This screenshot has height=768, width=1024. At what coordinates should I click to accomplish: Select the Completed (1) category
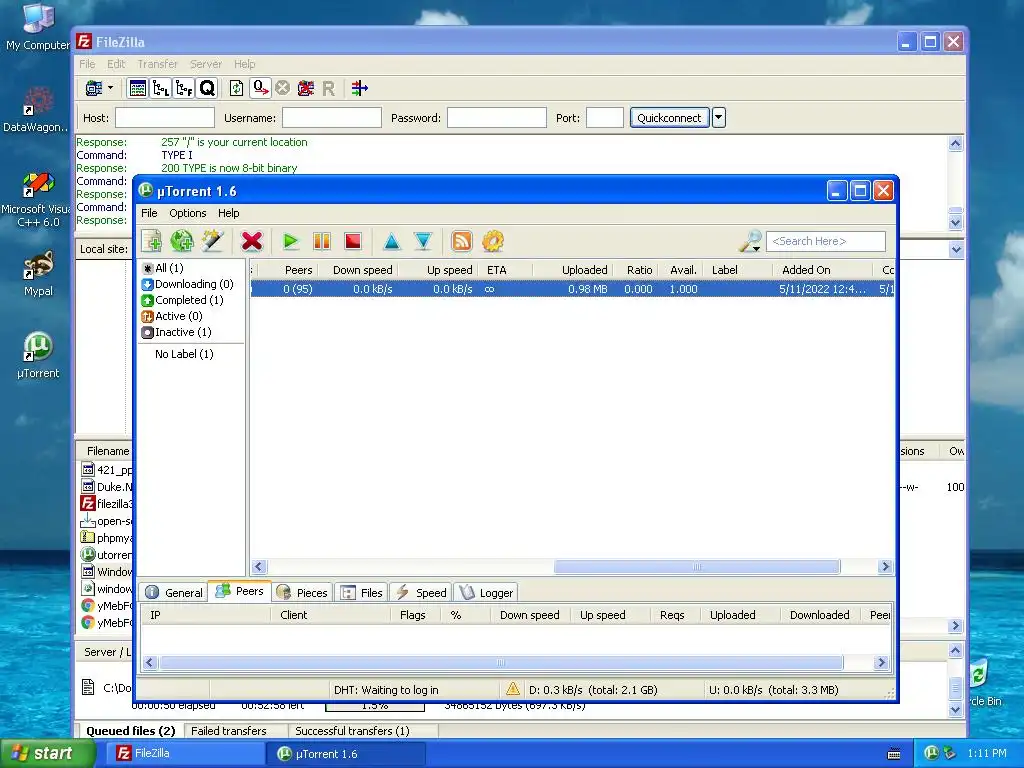tap(182, 300)
